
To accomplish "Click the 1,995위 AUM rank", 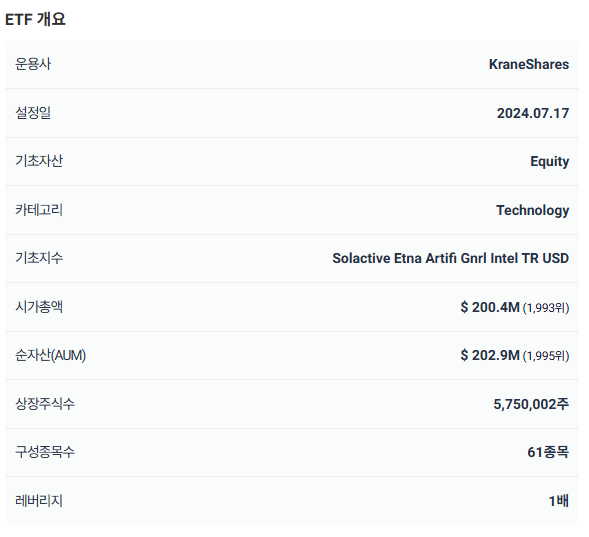I will click(x=546, y=356).
